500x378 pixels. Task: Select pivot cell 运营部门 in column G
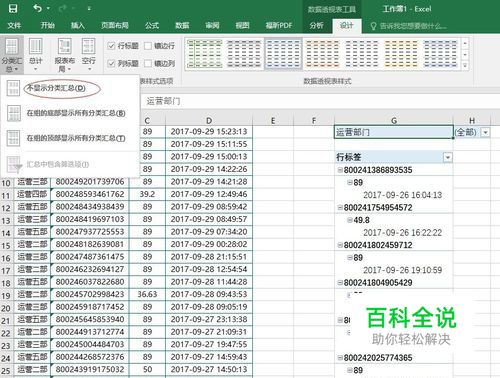[x=394, y=132]
